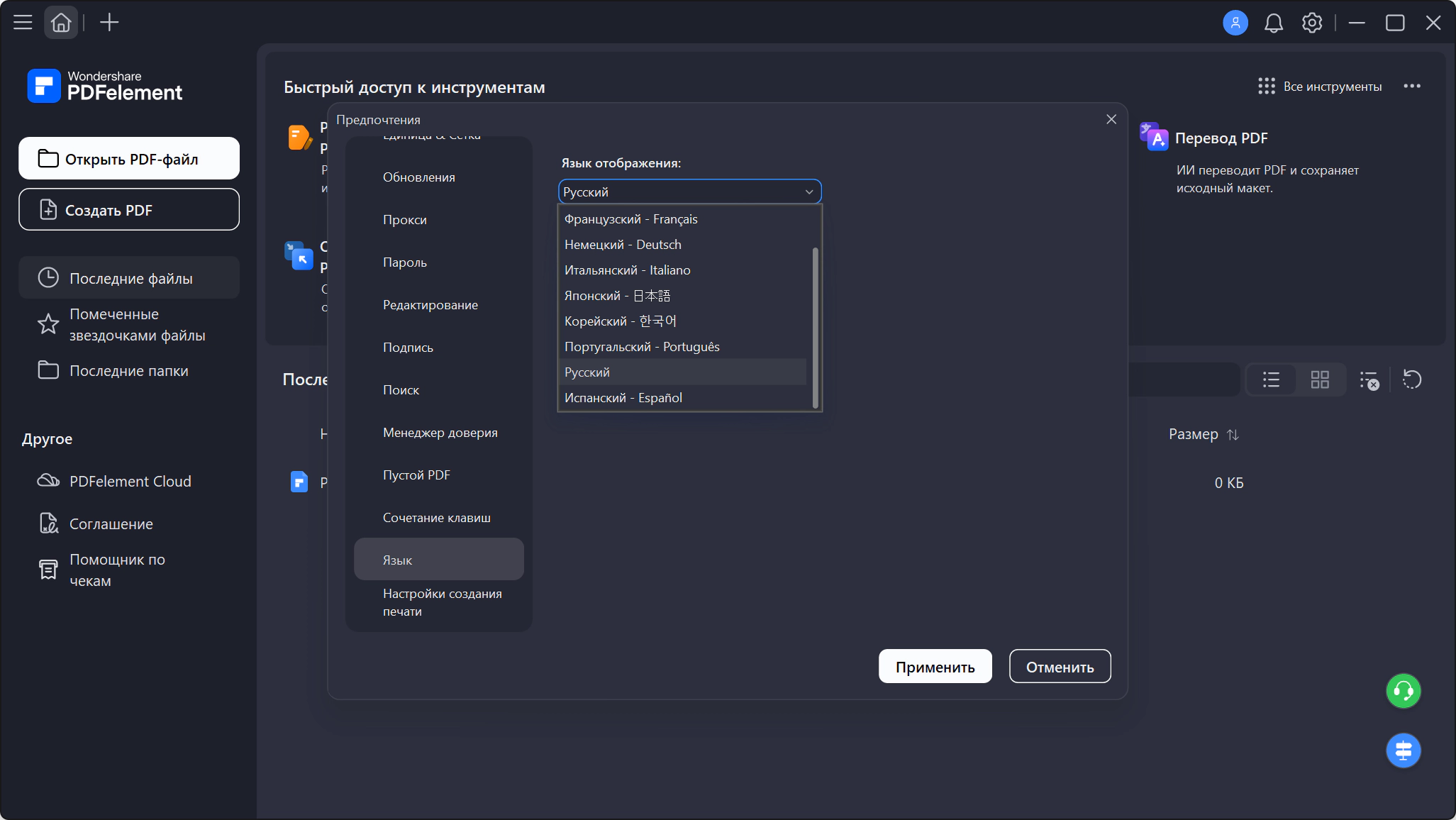Open Поиск preferences section

click(438, 390)
